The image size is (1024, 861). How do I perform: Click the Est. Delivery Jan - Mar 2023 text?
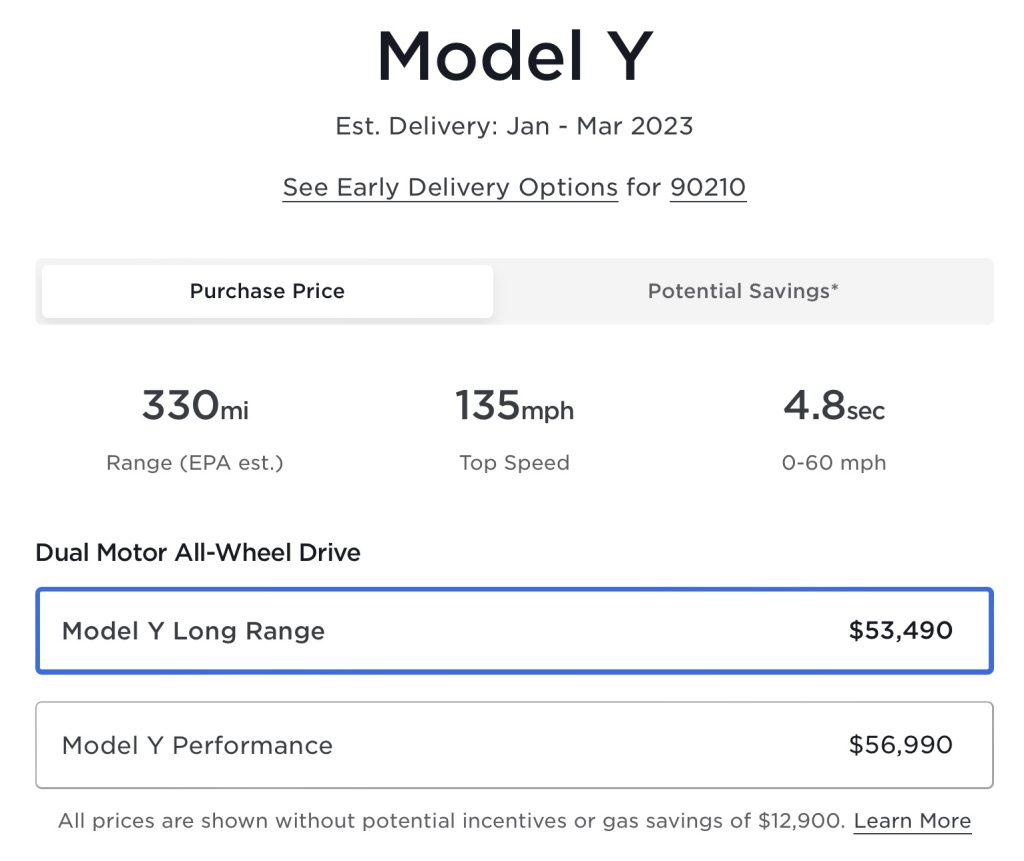click(514, 127)
